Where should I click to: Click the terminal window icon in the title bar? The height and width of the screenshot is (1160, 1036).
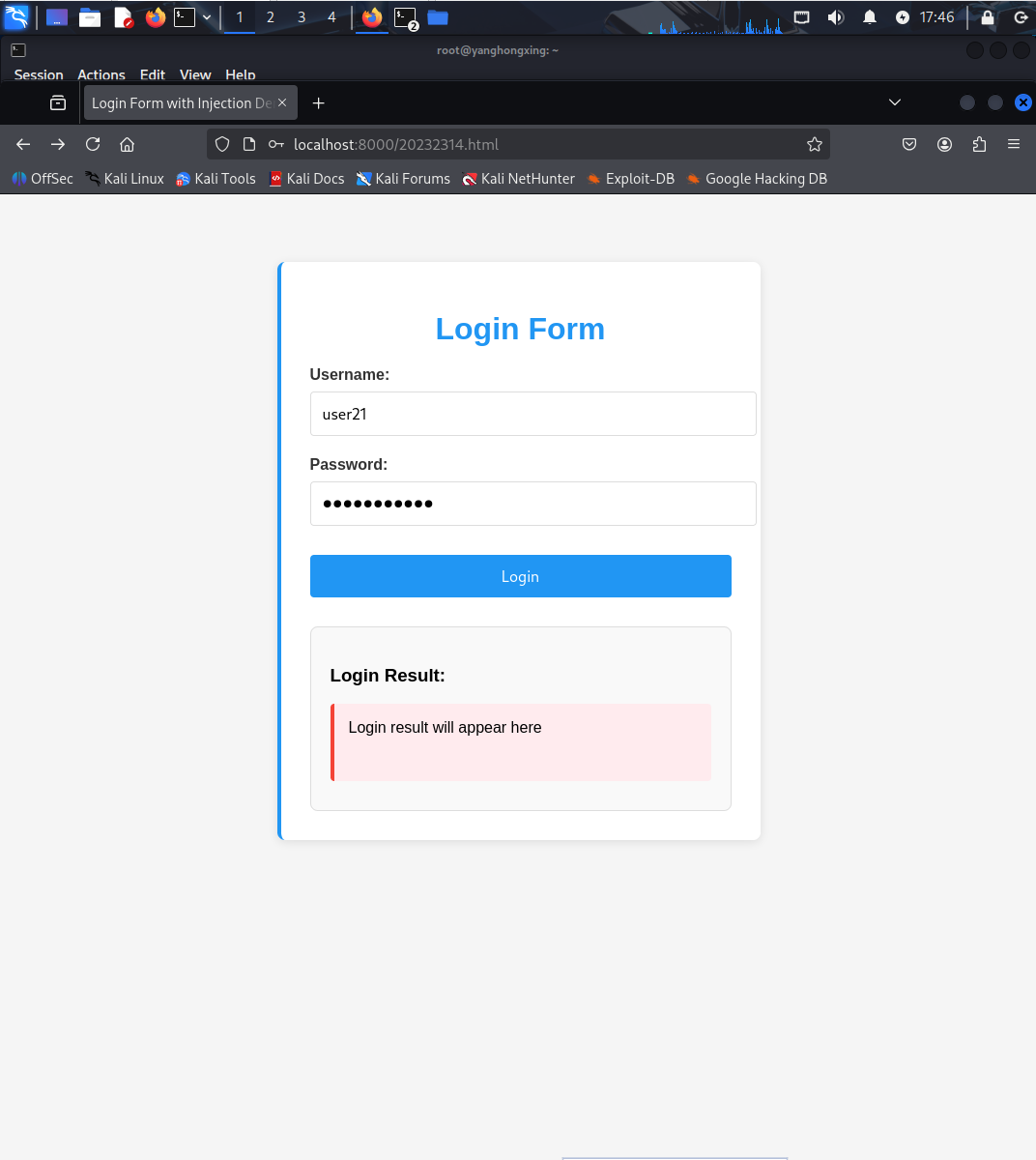18,50
